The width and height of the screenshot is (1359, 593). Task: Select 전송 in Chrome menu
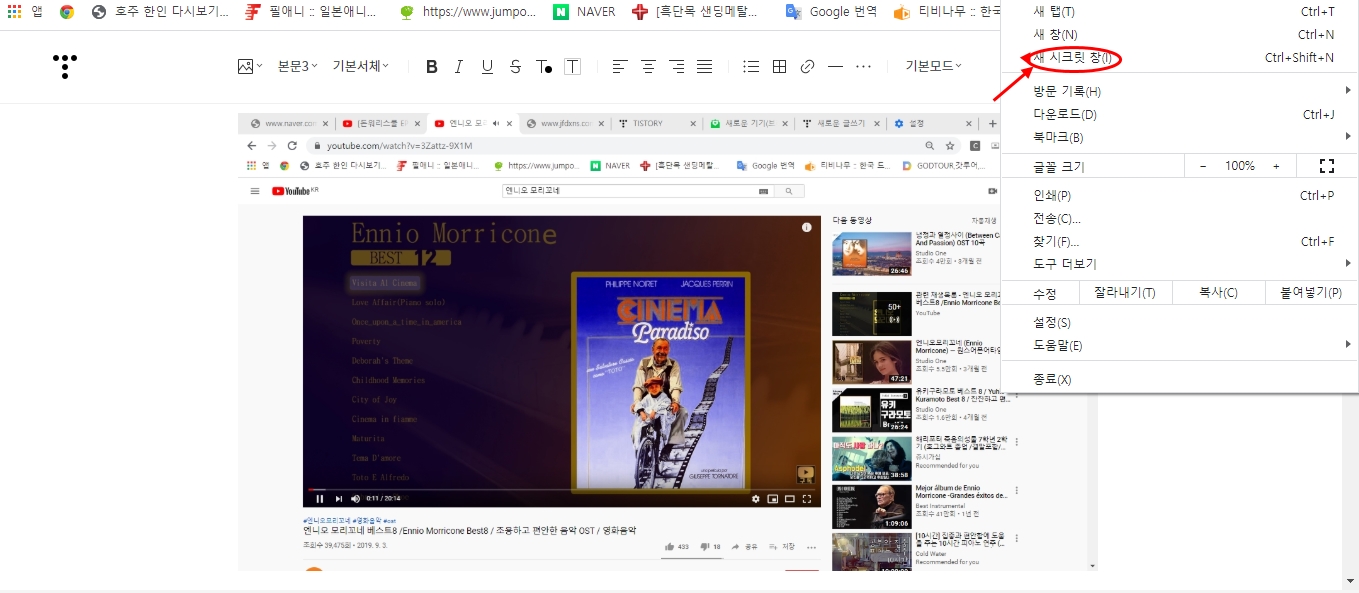click(1179, 218)
